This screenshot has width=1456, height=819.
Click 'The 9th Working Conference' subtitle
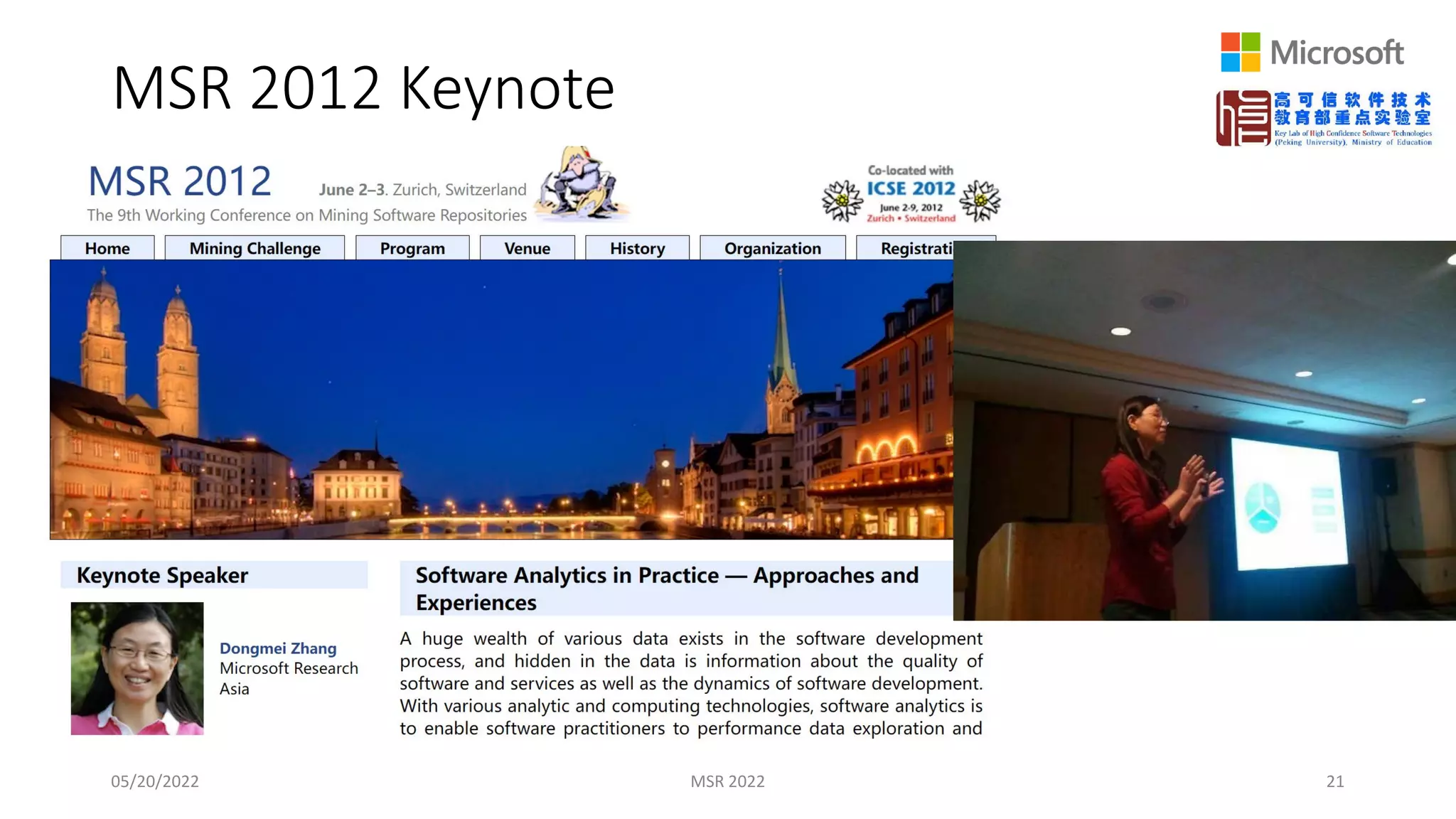point(306,215)
